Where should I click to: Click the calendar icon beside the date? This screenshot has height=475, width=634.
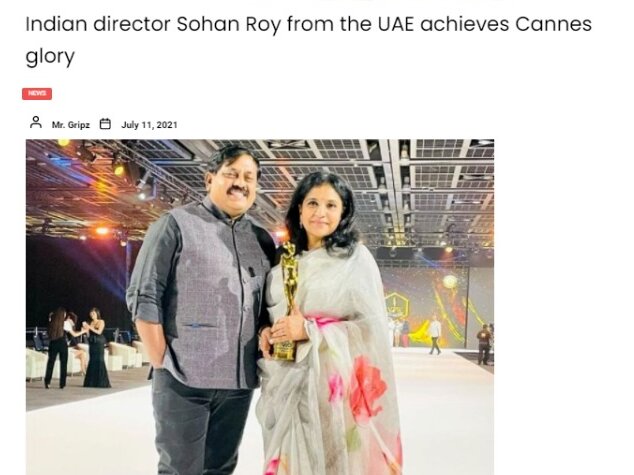pyautogui.click(x=105, y=123)
